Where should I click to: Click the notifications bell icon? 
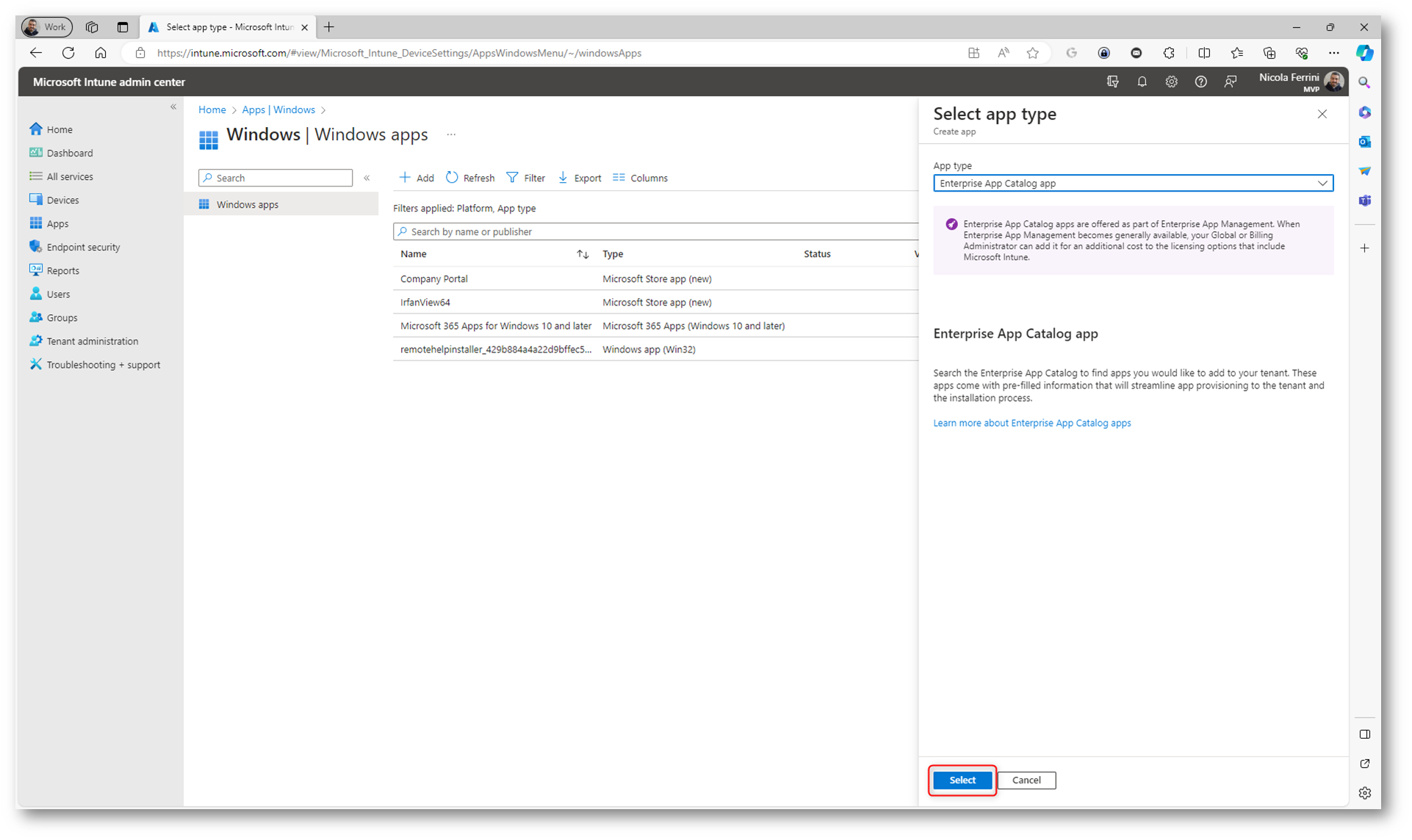coord(1142,82)
